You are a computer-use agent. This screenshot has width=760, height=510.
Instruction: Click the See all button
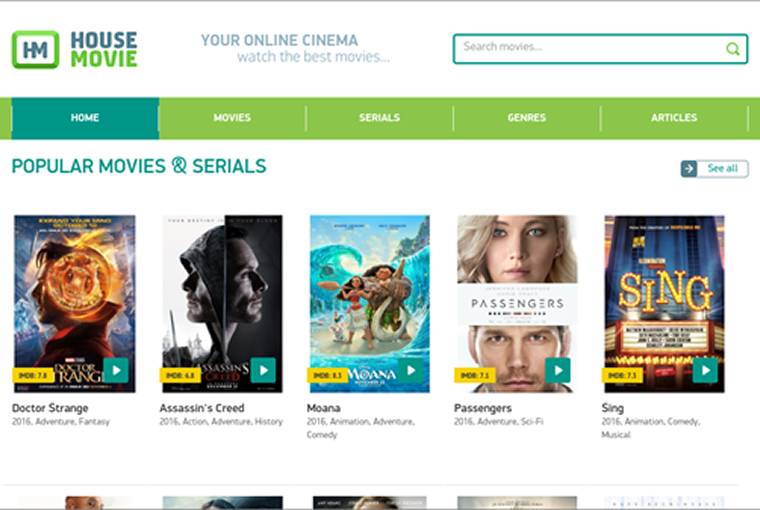coord(722,169)
